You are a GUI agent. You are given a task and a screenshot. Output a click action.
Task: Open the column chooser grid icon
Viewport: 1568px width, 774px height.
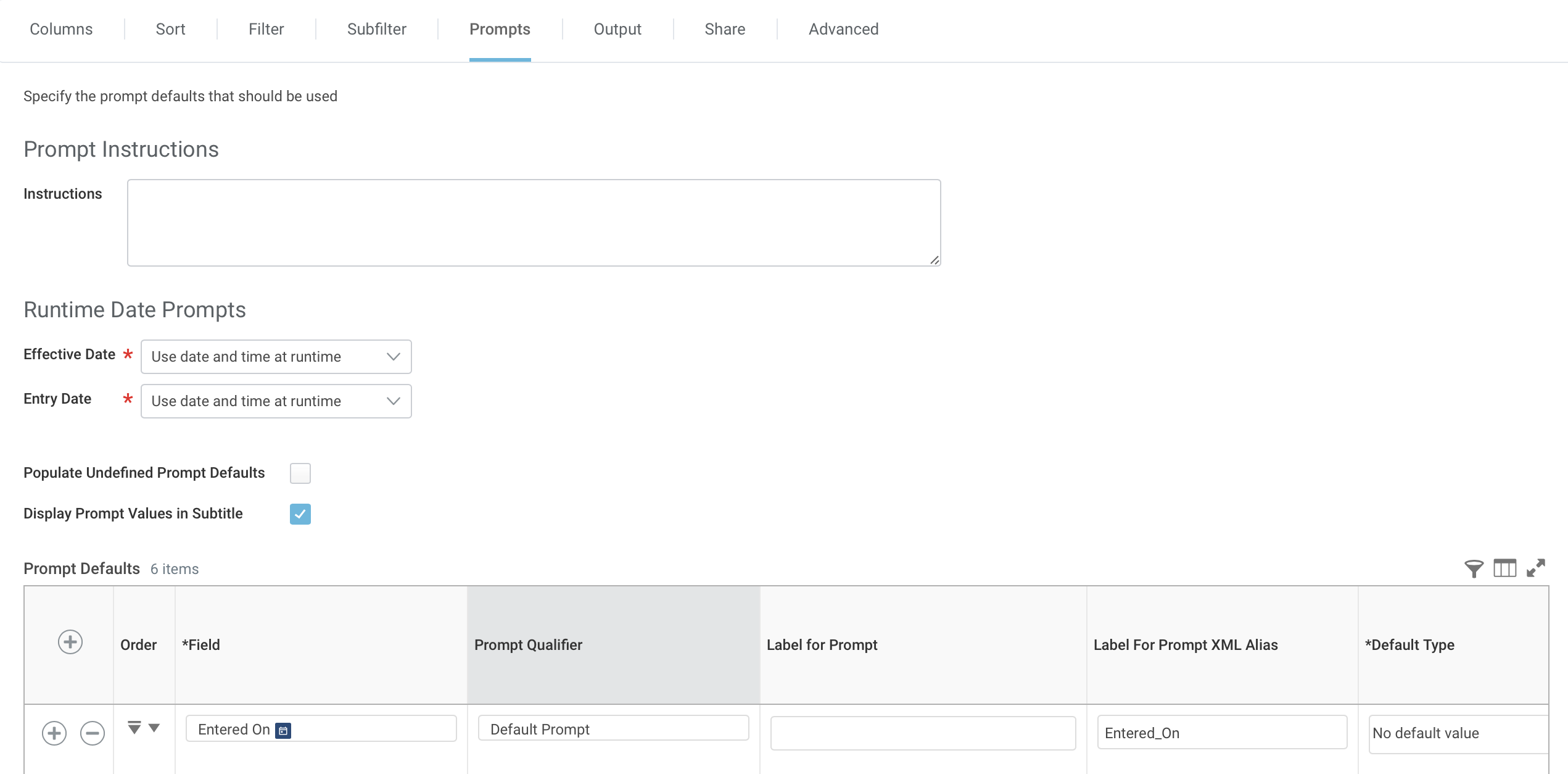(x=1504, y=568)
